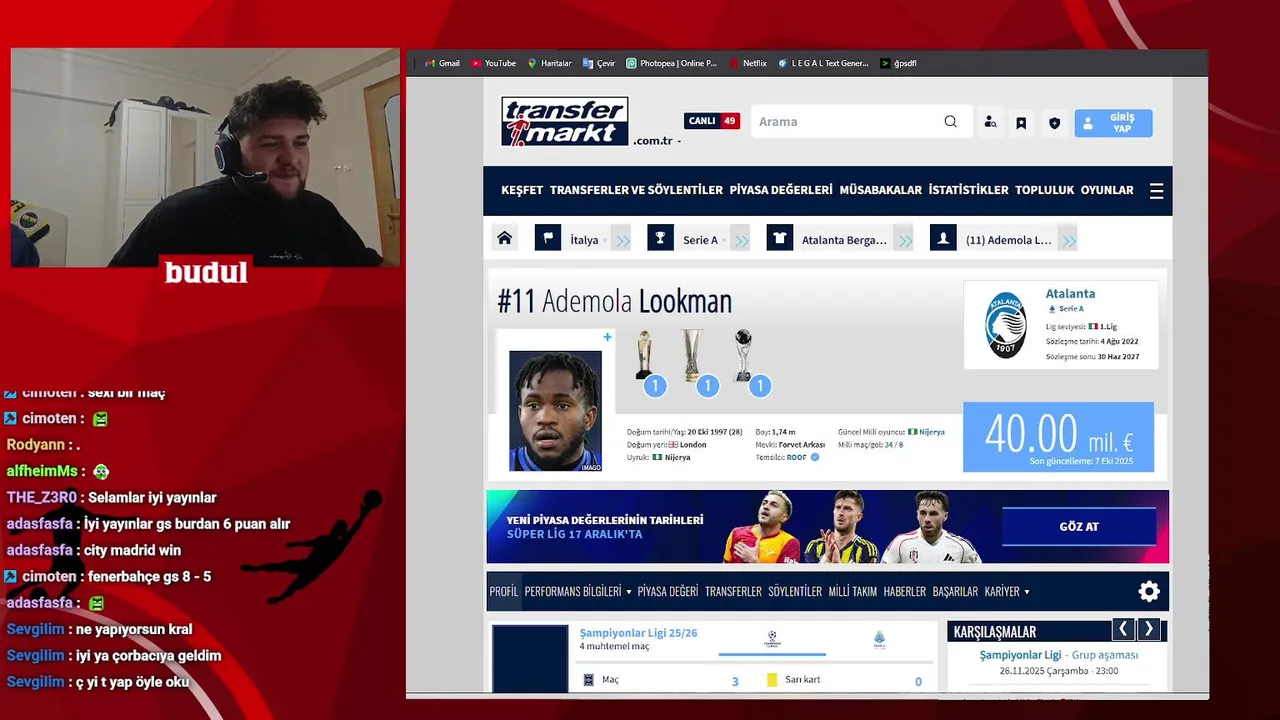Expand chevrons after İtalya breadcrumb
Viewport: 1280px width, 720px height.
622,240
